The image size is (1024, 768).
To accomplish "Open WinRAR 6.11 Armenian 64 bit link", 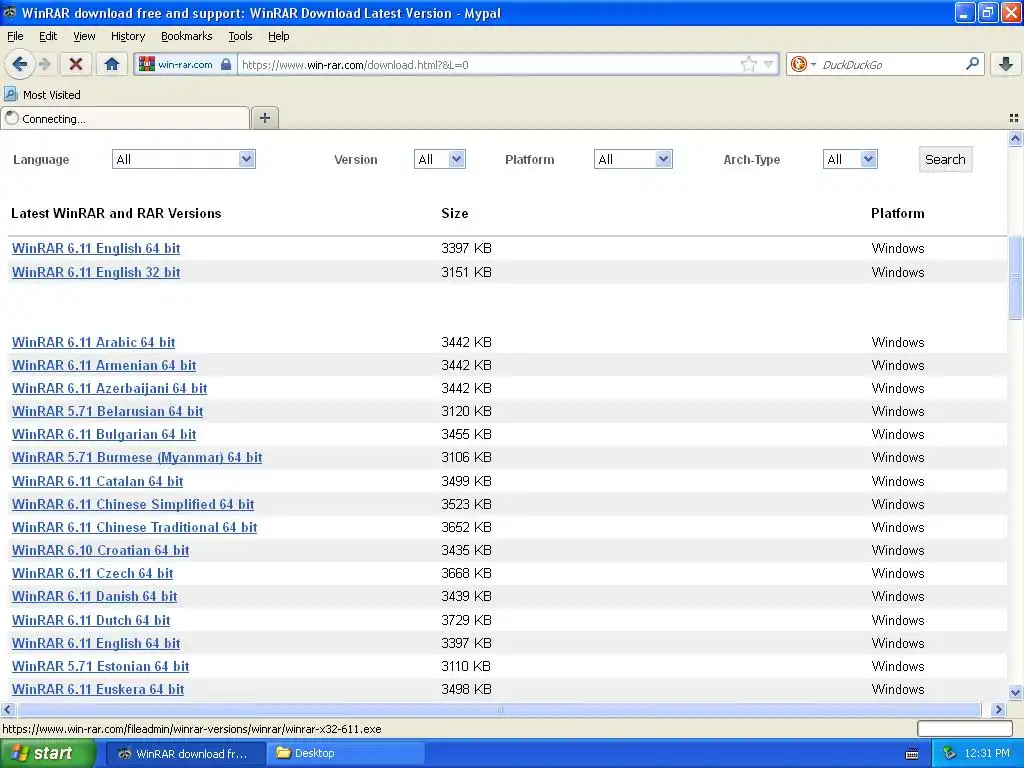I will (104, 365).
